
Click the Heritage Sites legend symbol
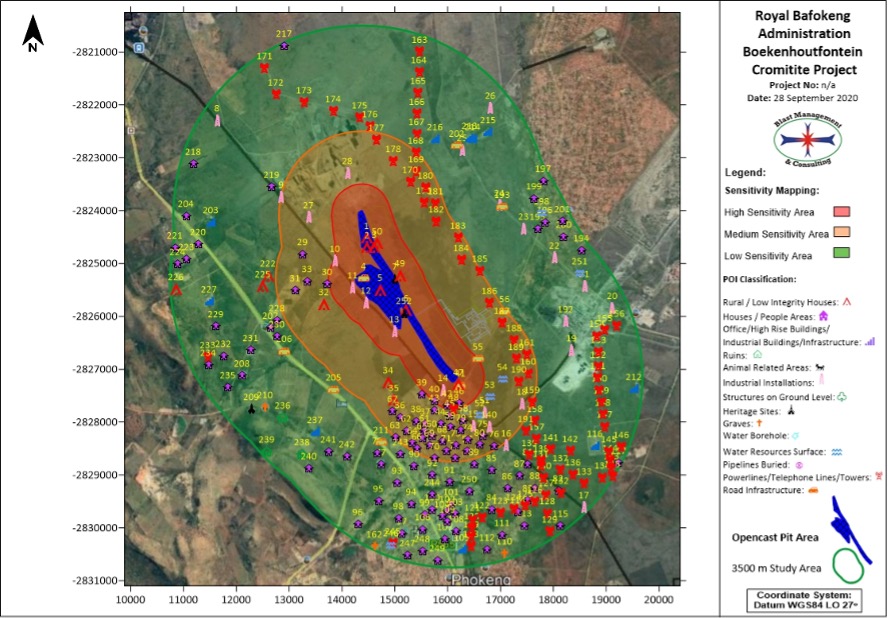pyautogui.click(x=790, y=409)
